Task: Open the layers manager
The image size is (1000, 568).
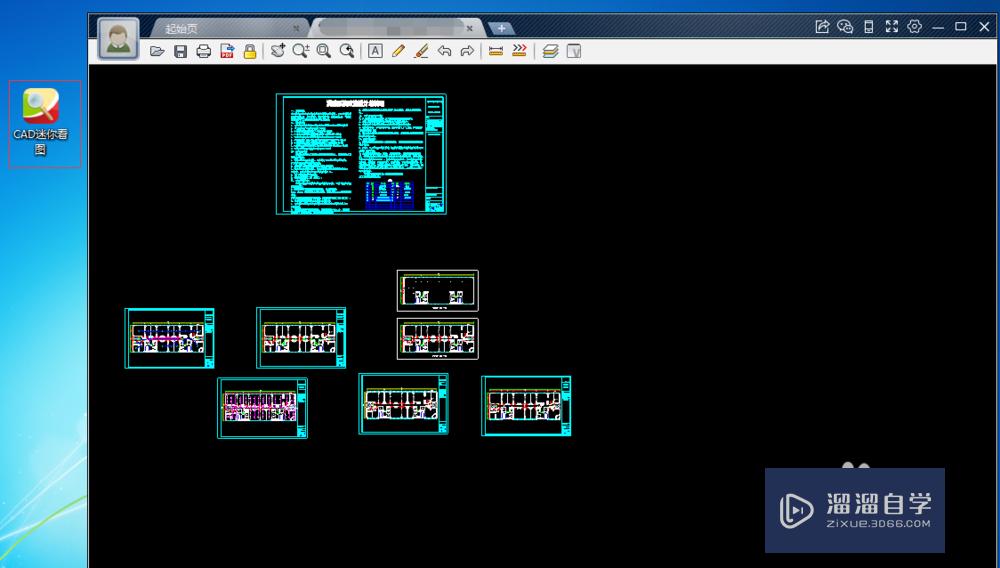Action: [x=550, y=51]
